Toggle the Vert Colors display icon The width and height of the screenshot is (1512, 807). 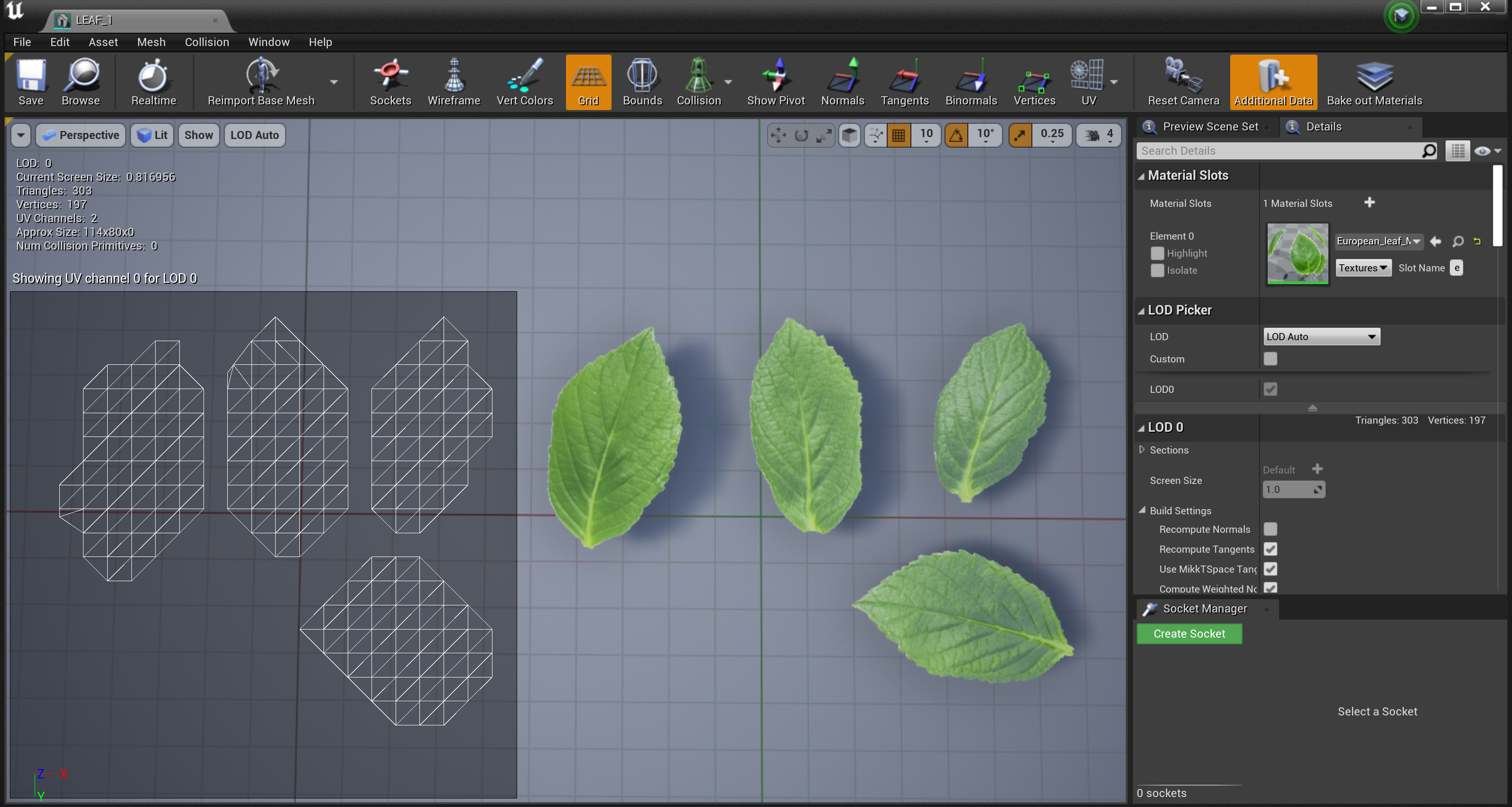coord(524,81)
